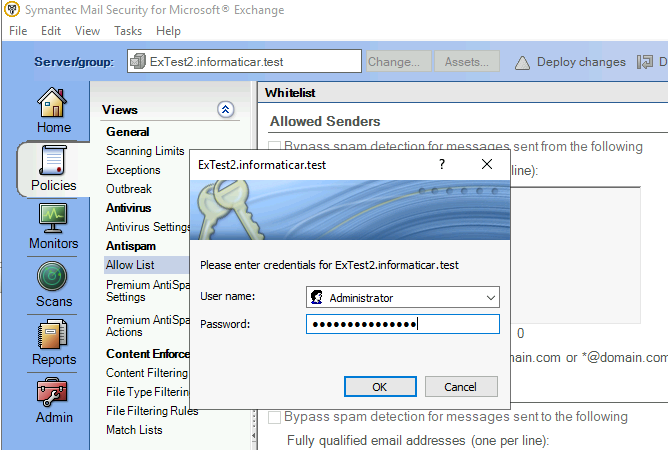Open the File menu
Screen dimensions: 668x450
point(18,31)
